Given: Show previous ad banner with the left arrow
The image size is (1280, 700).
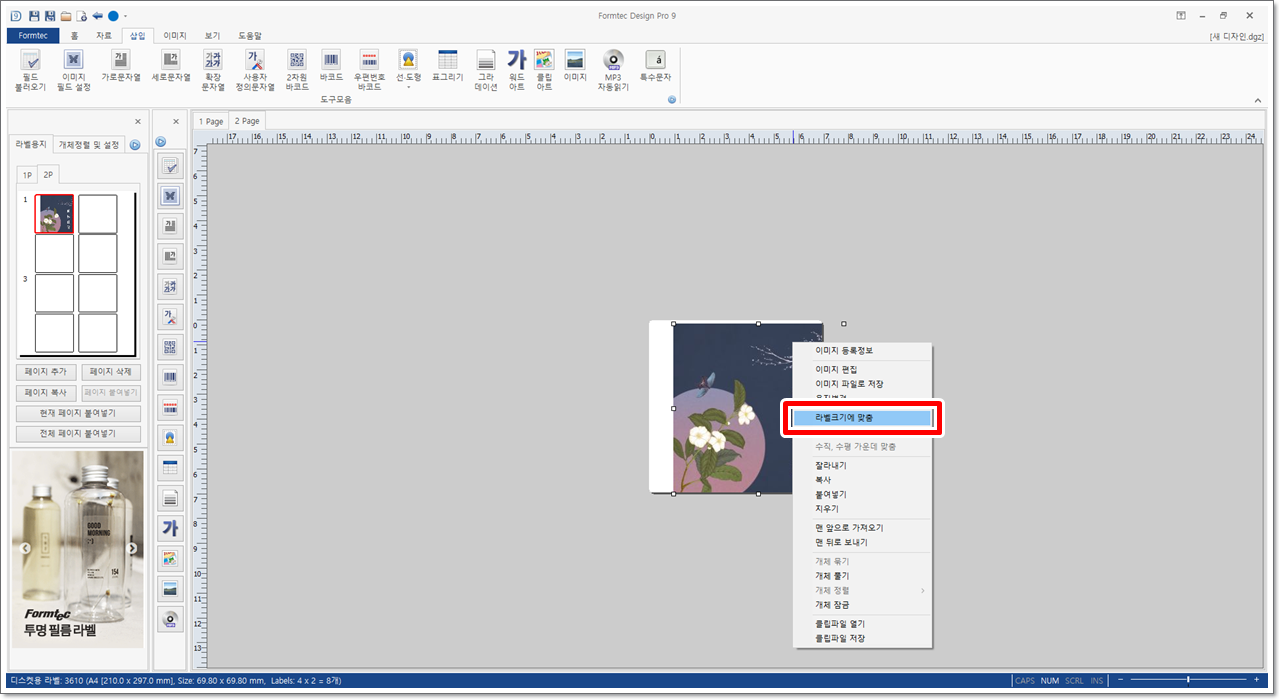Looking at the screenshot, I should click(25, 548).
